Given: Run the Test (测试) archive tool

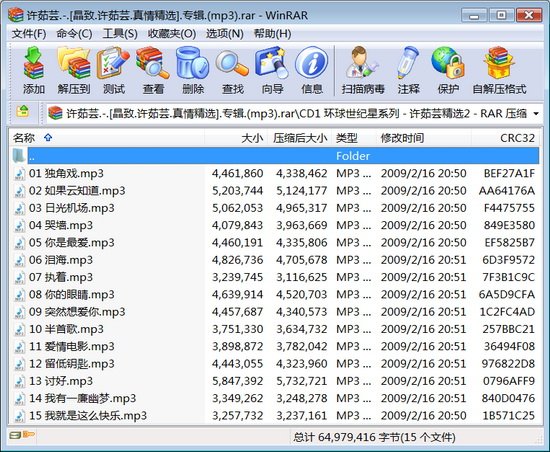Looking at the screenshot, I should (114, 70).
